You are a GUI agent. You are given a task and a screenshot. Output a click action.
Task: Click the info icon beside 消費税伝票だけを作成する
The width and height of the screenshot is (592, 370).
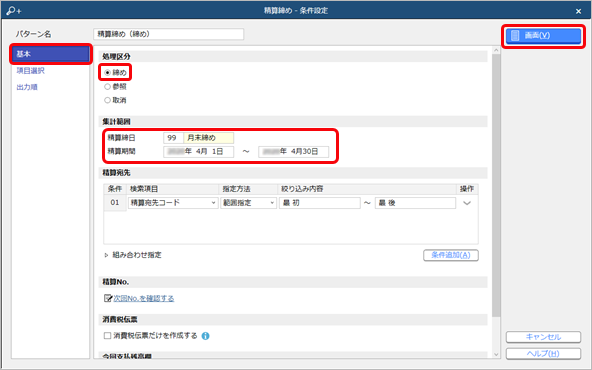coord(205,336)
